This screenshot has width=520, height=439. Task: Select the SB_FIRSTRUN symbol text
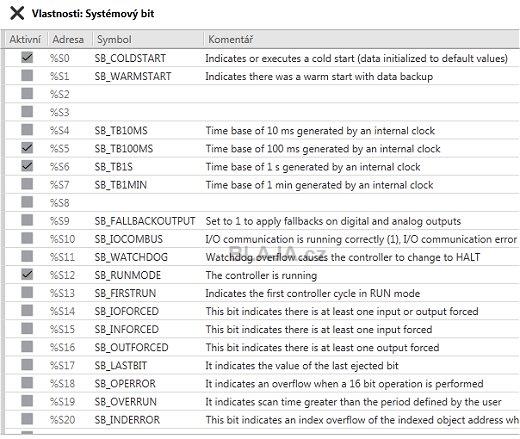(x=125, y=293)
